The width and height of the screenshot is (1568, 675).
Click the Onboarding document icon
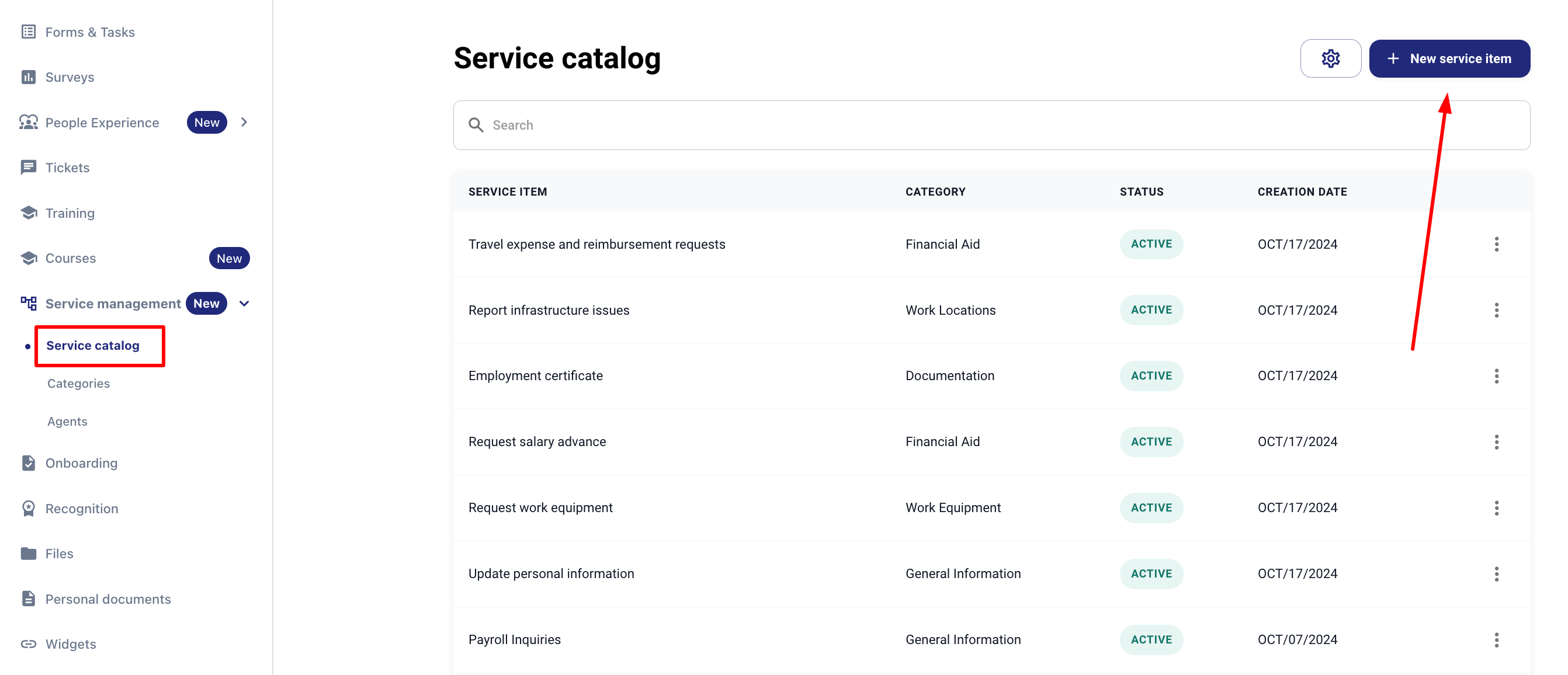28,463
